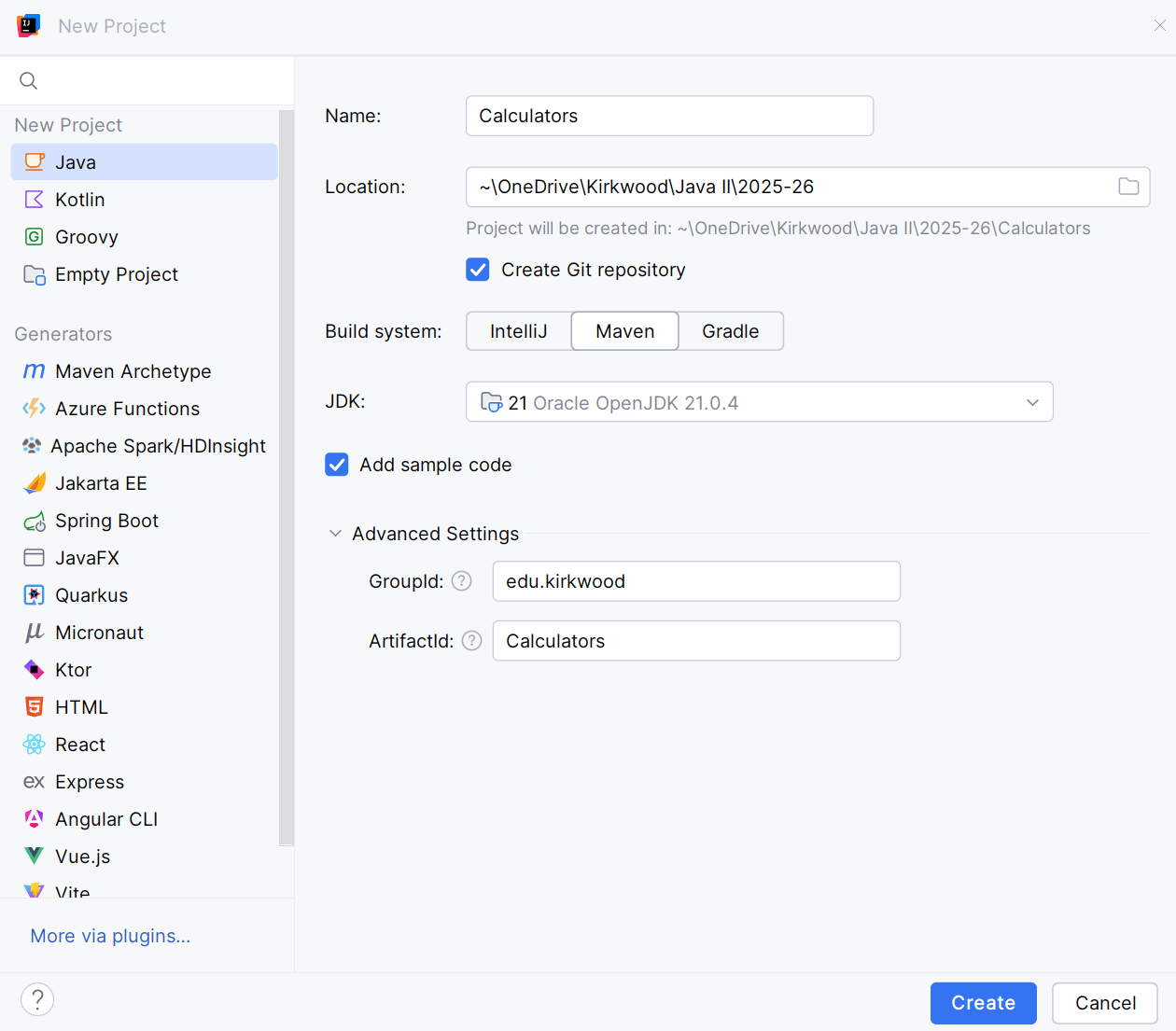Click the Jakarta EE sail icon
The image size is (1176, 1031).
click(35, 482)
